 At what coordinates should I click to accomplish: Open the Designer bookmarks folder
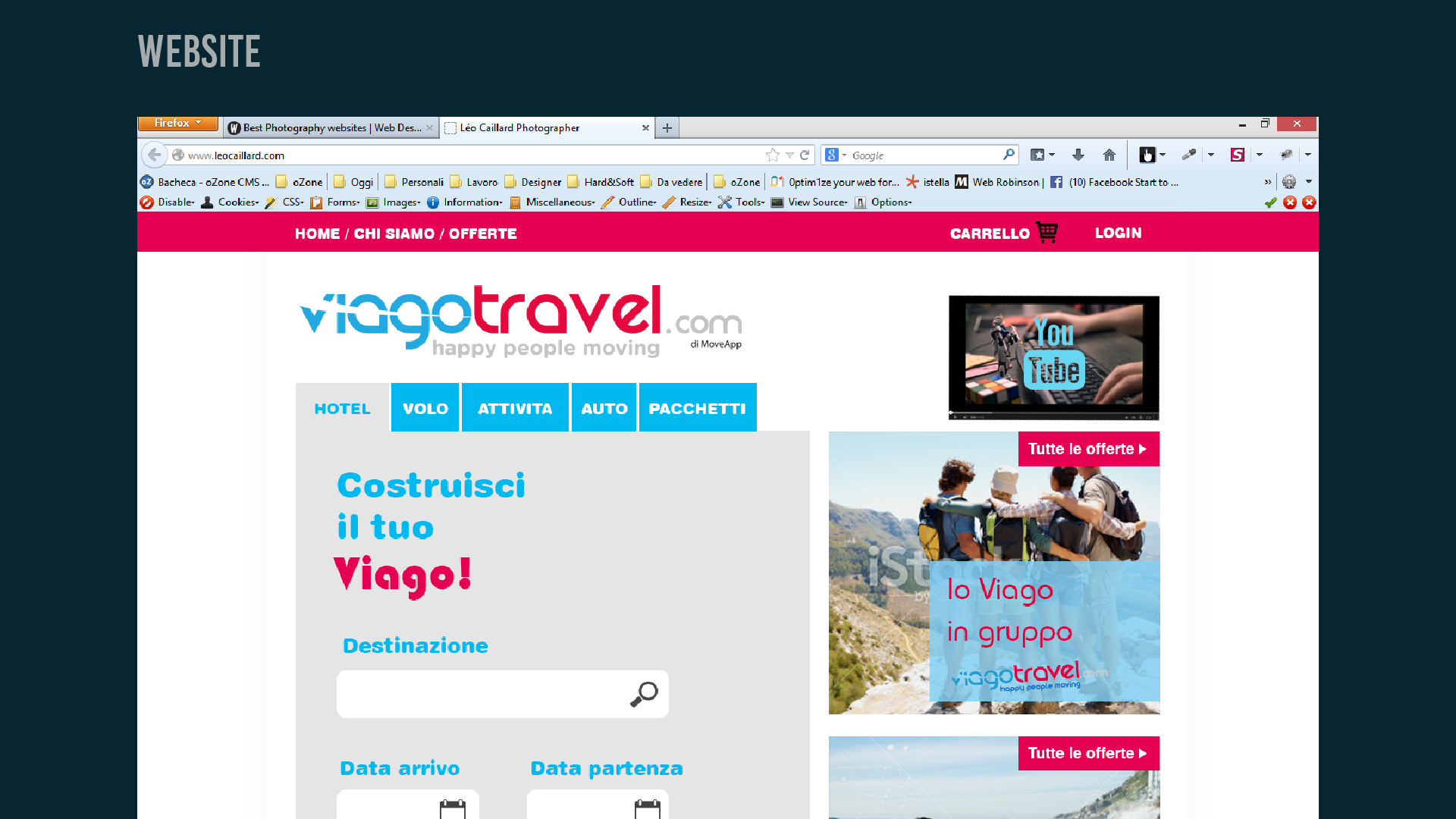point(533,182)
